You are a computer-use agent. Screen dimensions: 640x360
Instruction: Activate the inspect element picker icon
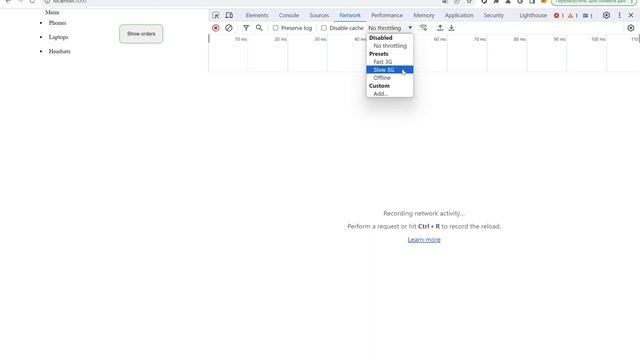[x=216, y=16]
